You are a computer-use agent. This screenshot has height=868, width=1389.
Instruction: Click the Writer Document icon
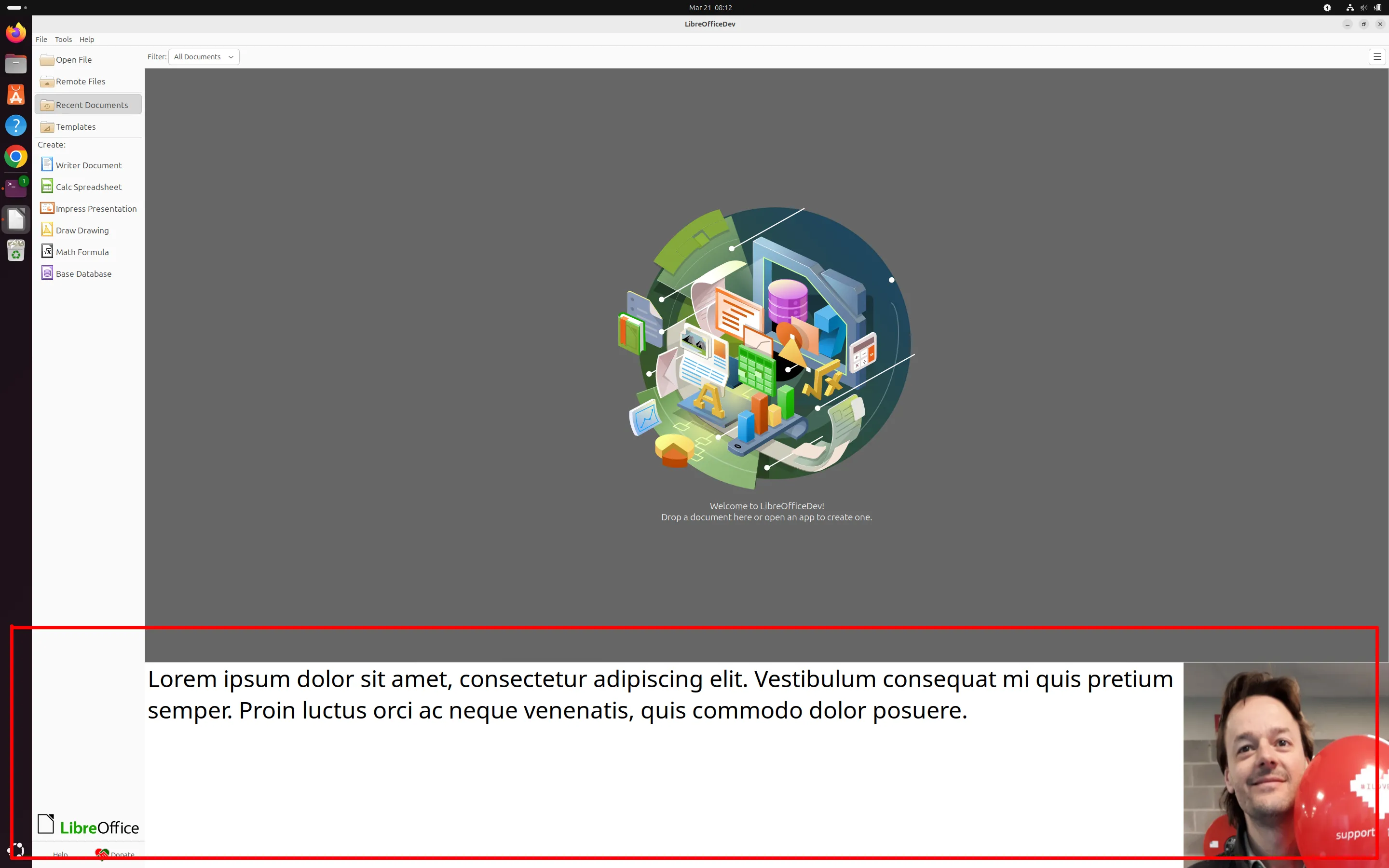47,165
